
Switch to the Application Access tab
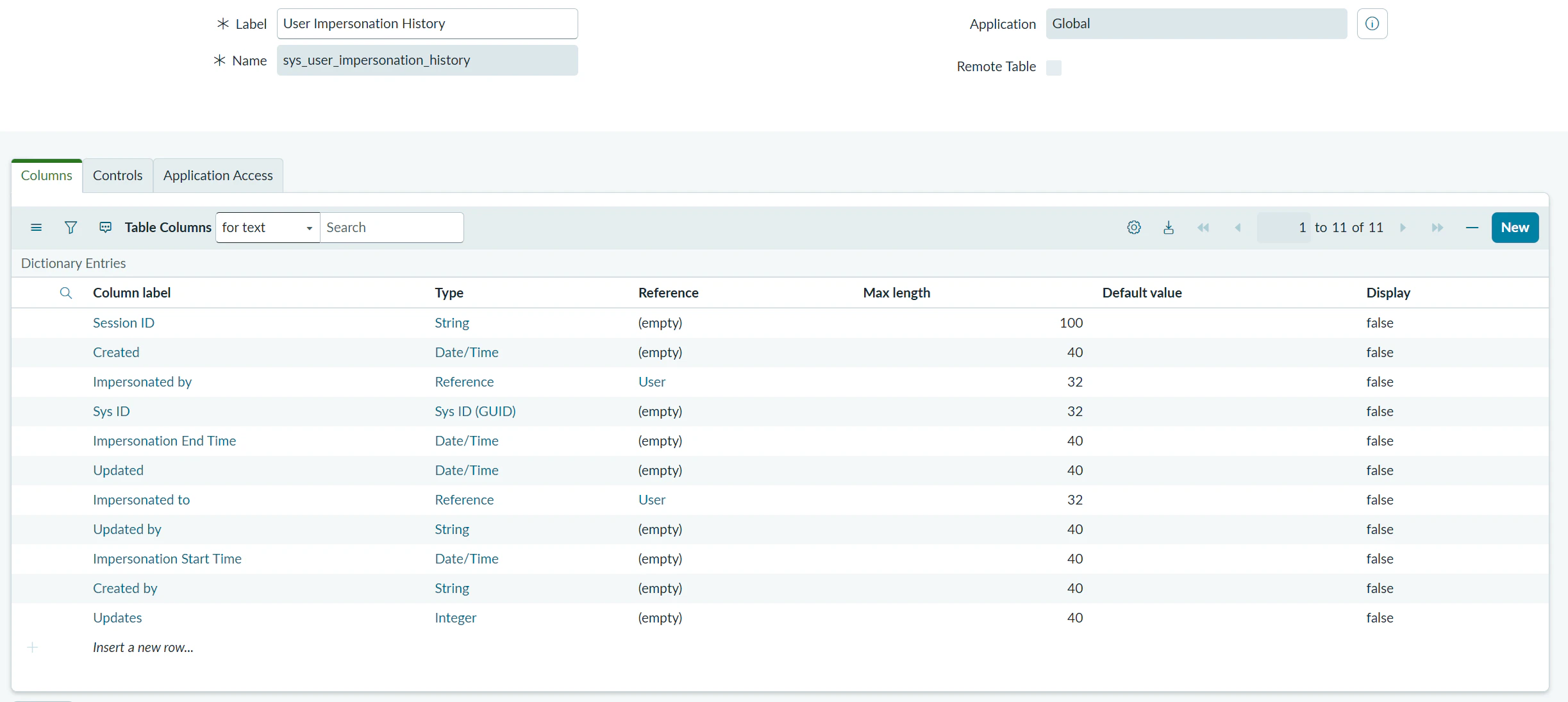point(218,176)
